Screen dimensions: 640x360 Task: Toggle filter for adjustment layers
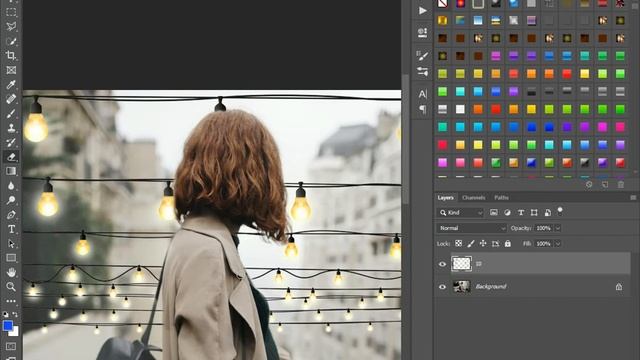[507, 212]
